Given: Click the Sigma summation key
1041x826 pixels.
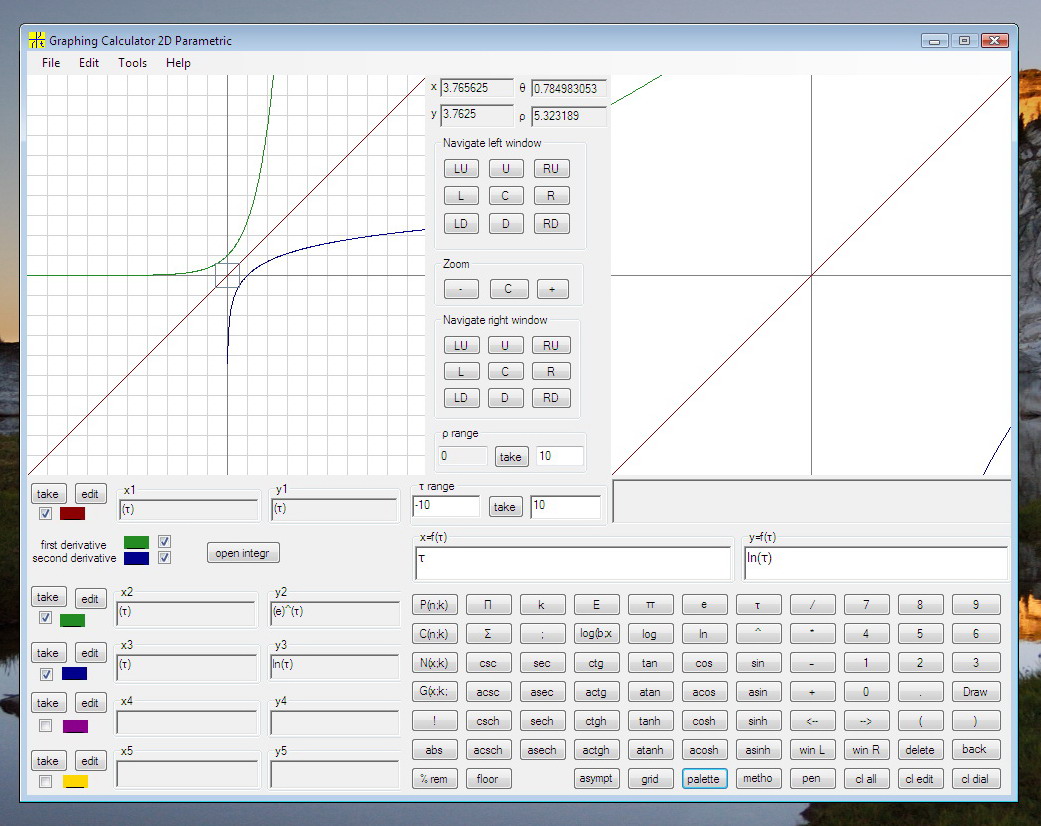Looking at the screenshot, I should tap(488, 634).
